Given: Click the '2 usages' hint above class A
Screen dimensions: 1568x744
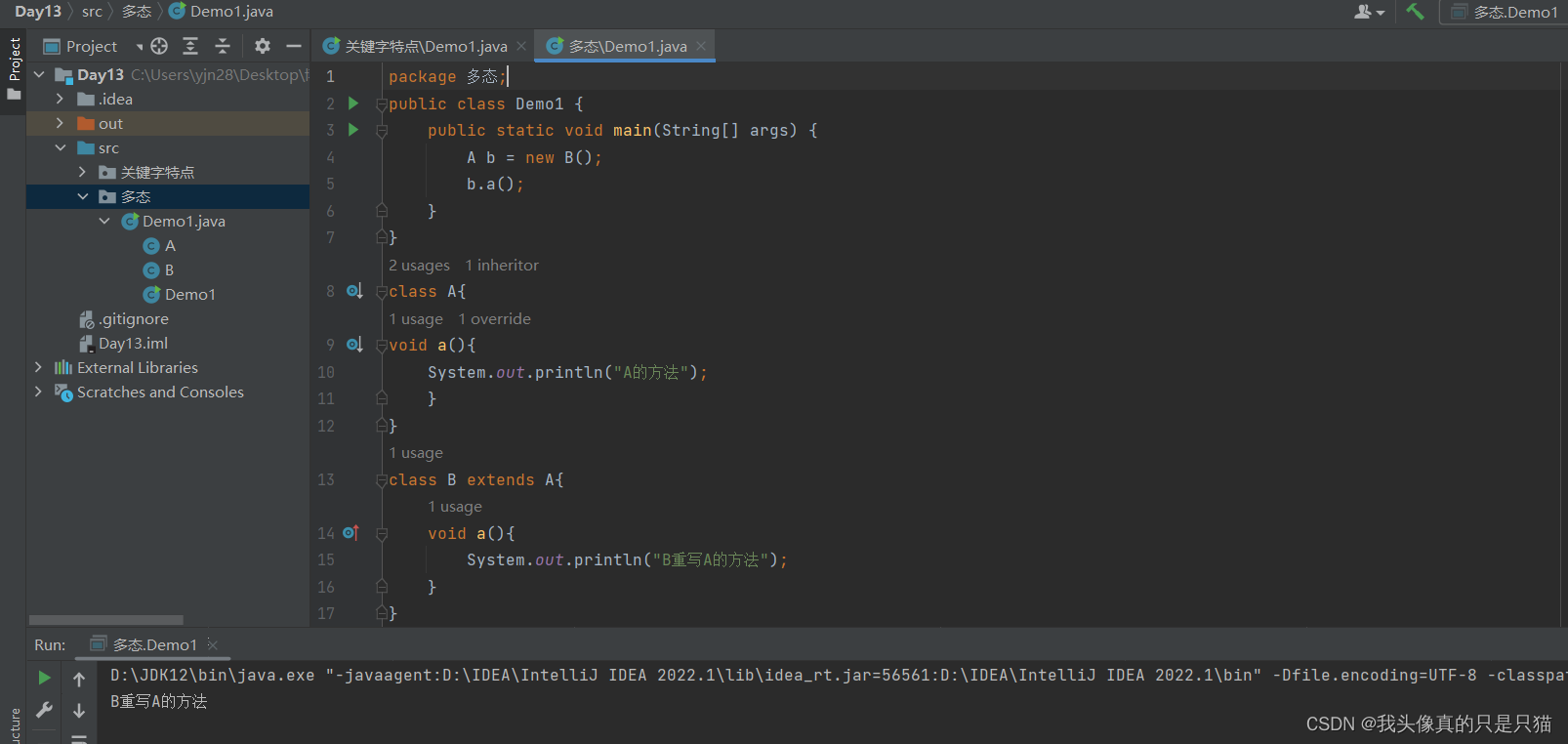Looking at the screenshot, I should tap(419, 266).
